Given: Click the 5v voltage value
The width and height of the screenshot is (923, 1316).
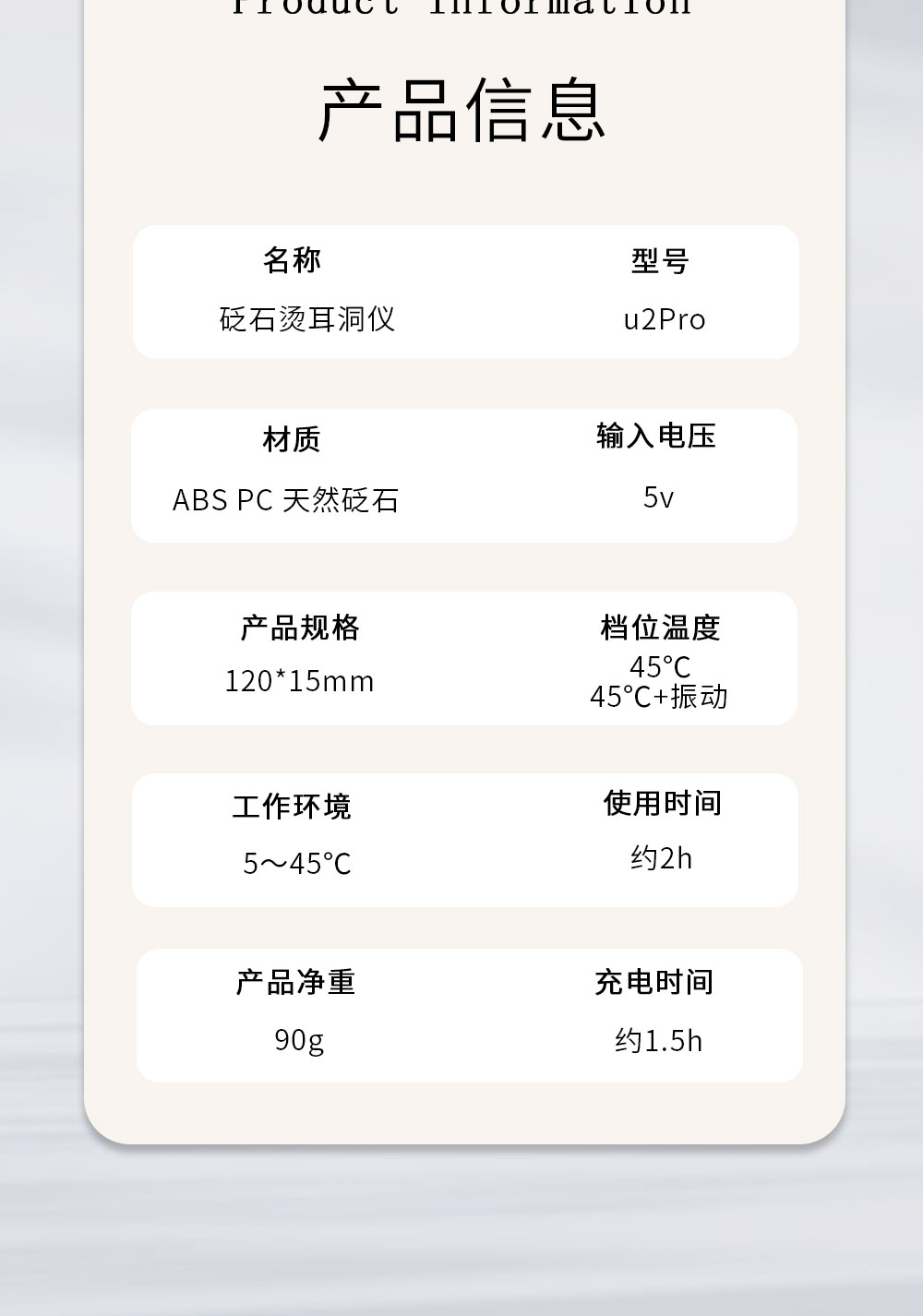Looking at the screenshot, I should click(658, 497).
